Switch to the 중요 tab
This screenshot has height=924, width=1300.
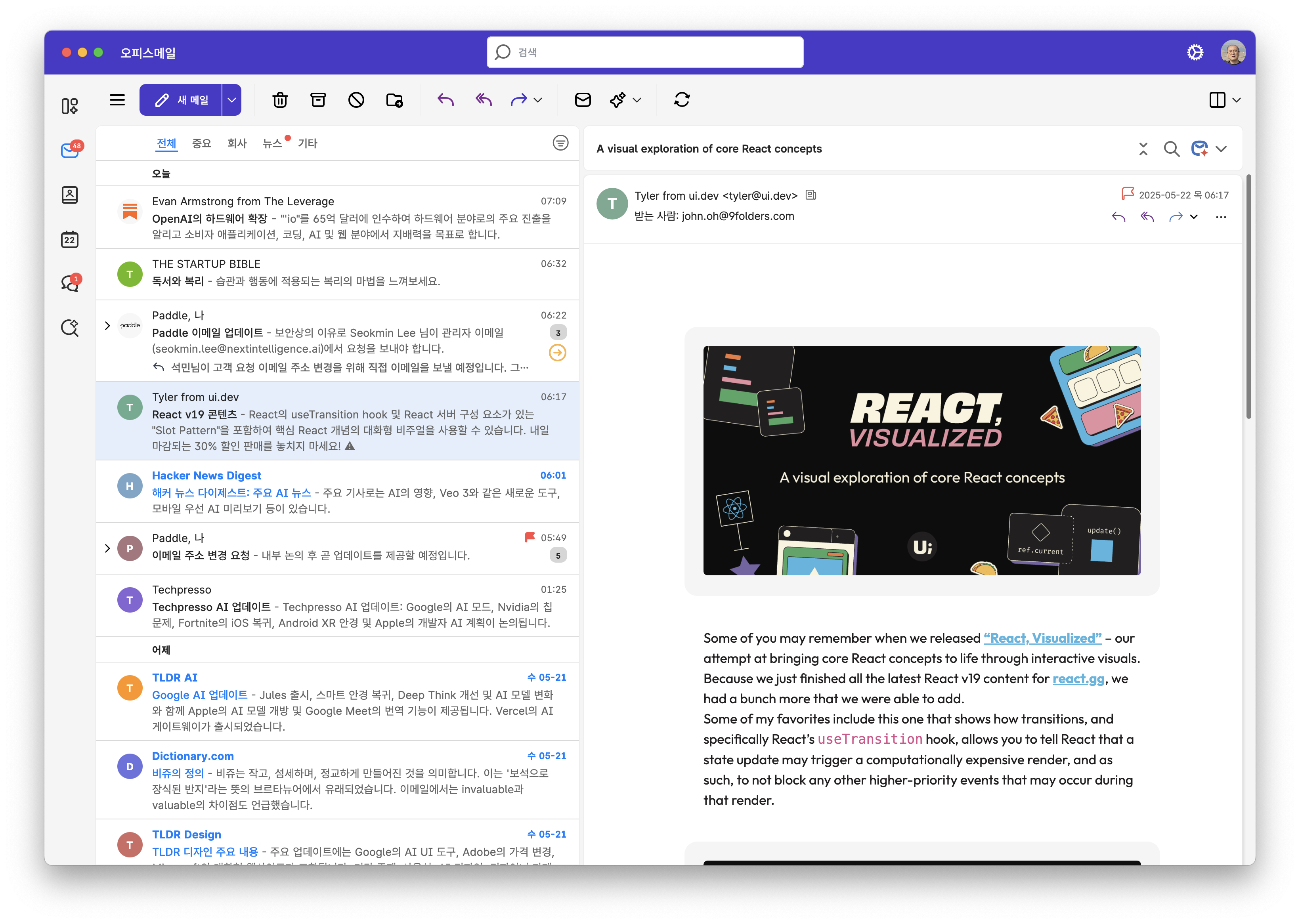[x=201, y=143]
